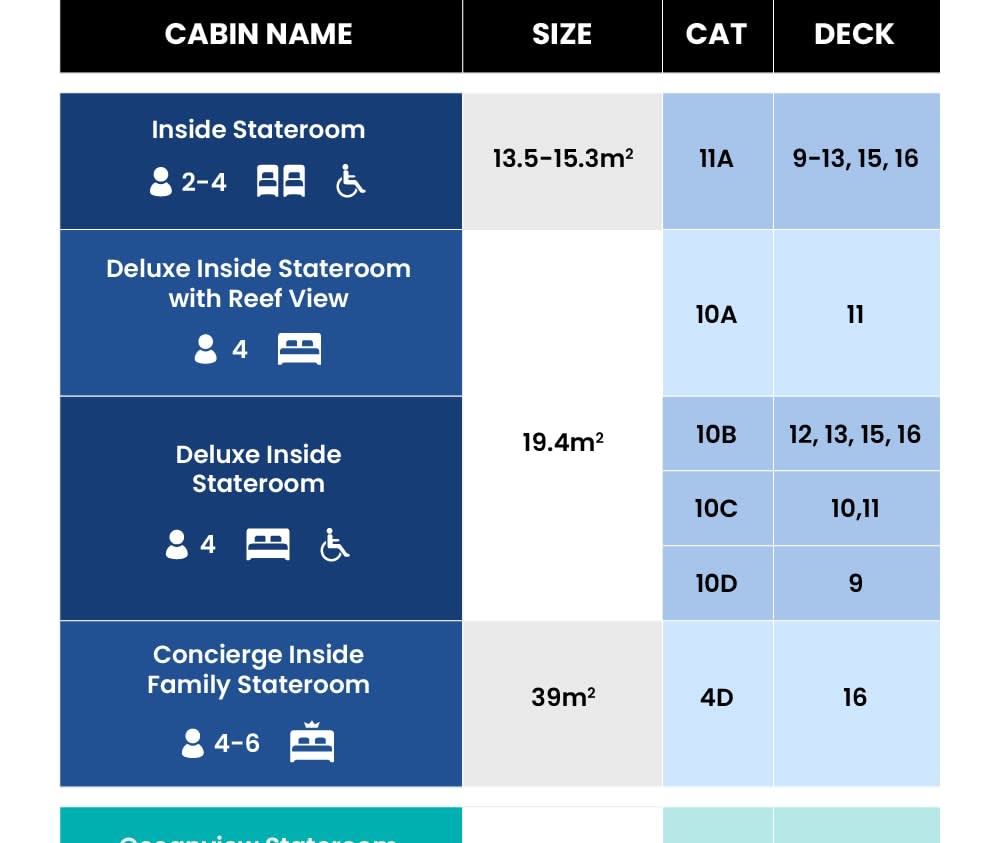Click the CAT column header
The width and height of the screenshot is (1001, 843).
pyautogui.click(x=716, y=34)
